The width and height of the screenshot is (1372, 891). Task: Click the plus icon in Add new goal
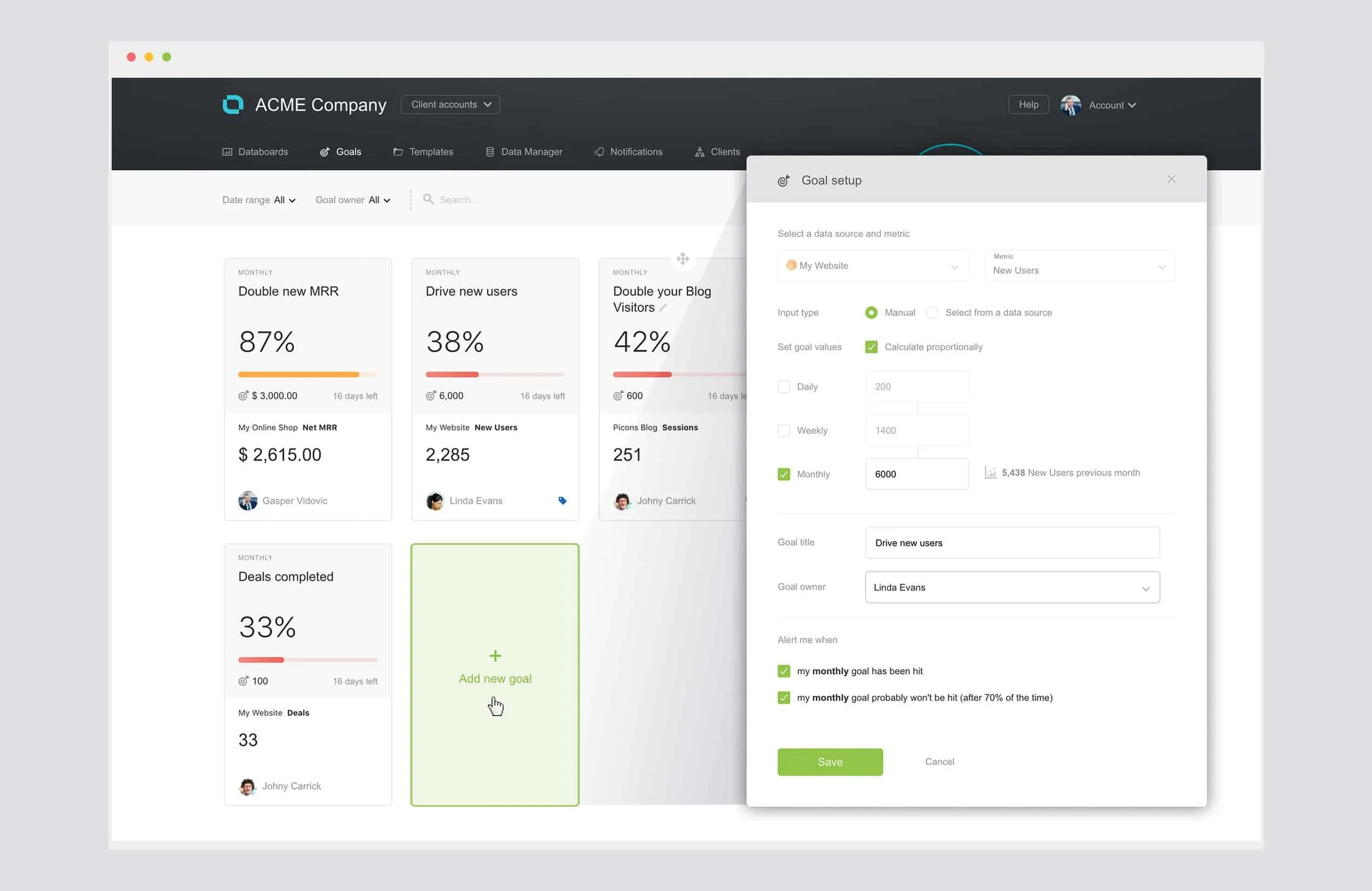tap(494, 655)
